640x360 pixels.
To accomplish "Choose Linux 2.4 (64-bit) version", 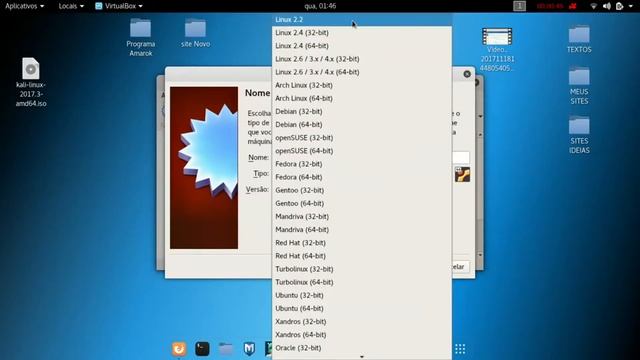I will [362, 46].
